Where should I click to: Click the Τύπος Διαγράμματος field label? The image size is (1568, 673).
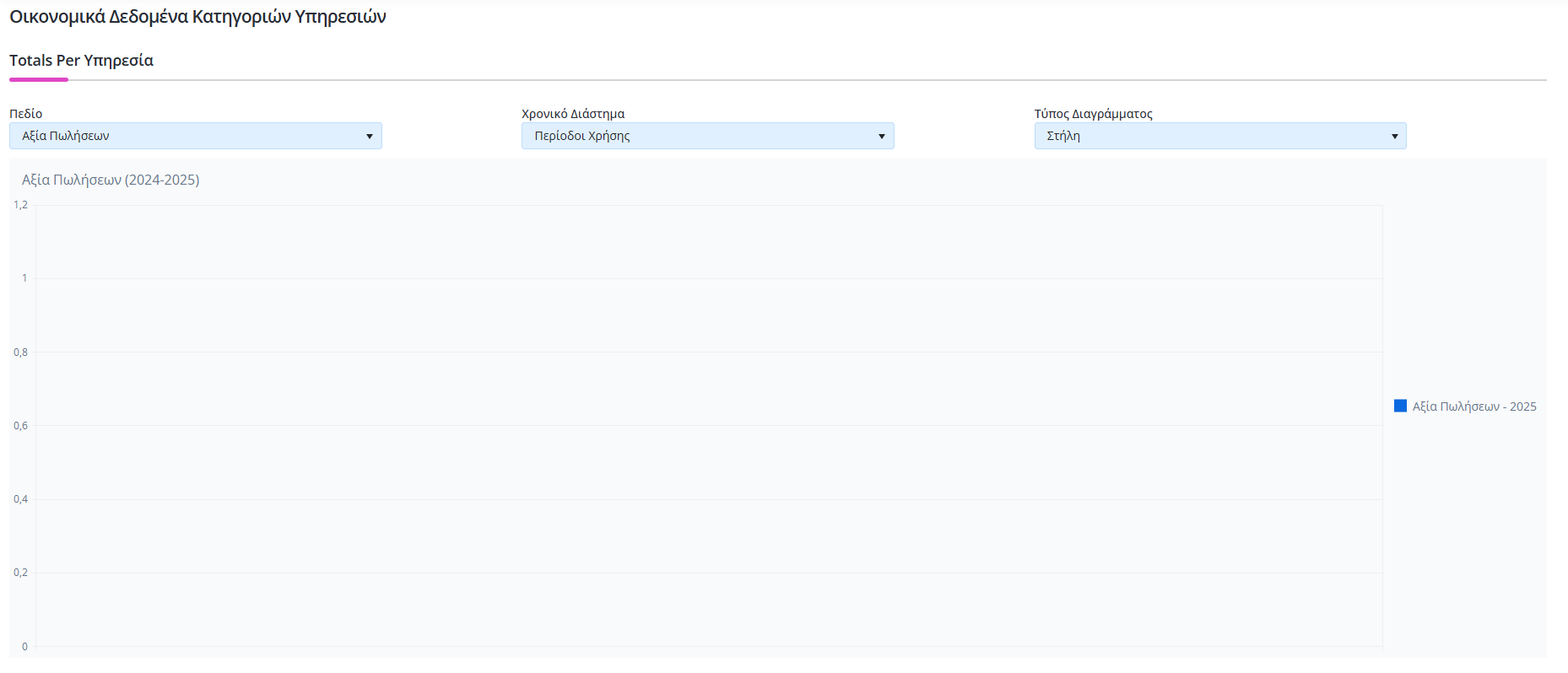click(x=1093, y=114)
